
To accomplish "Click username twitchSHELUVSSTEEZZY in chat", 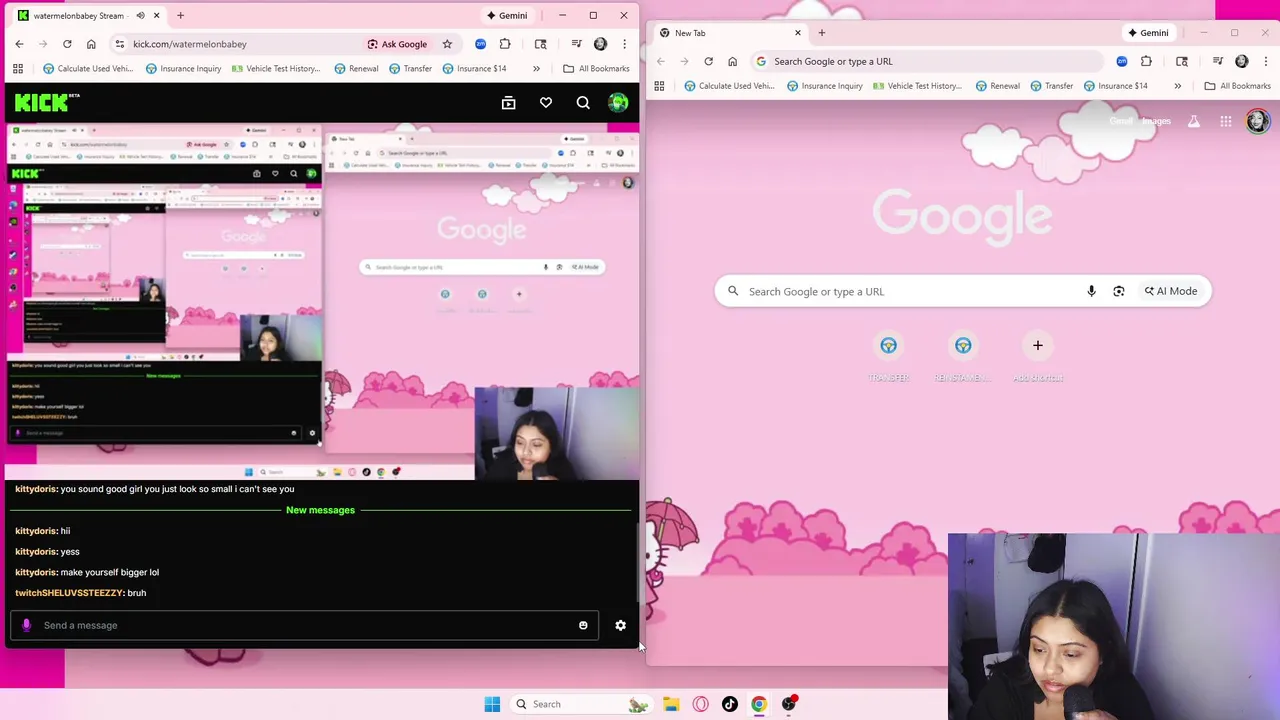I will [x=69, y=593].
